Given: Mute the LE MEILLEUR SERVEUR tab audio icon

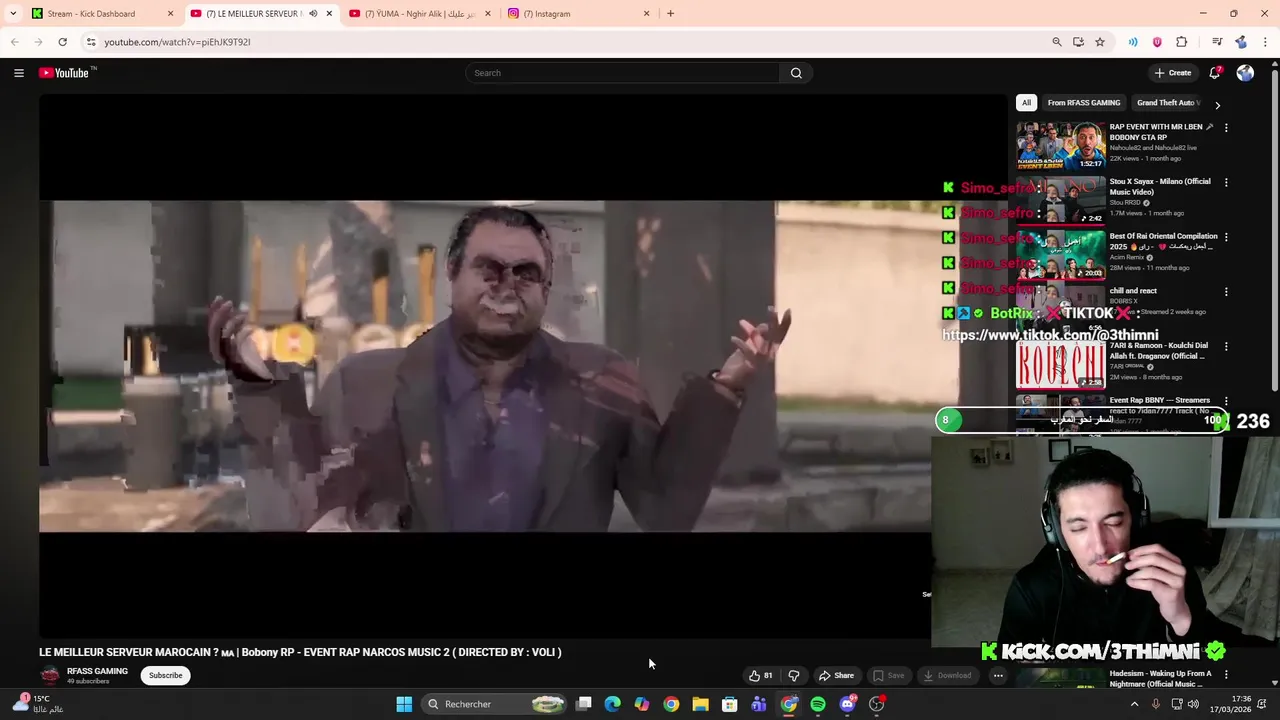Looking at the screenshot, I should (x=313, y=14).
